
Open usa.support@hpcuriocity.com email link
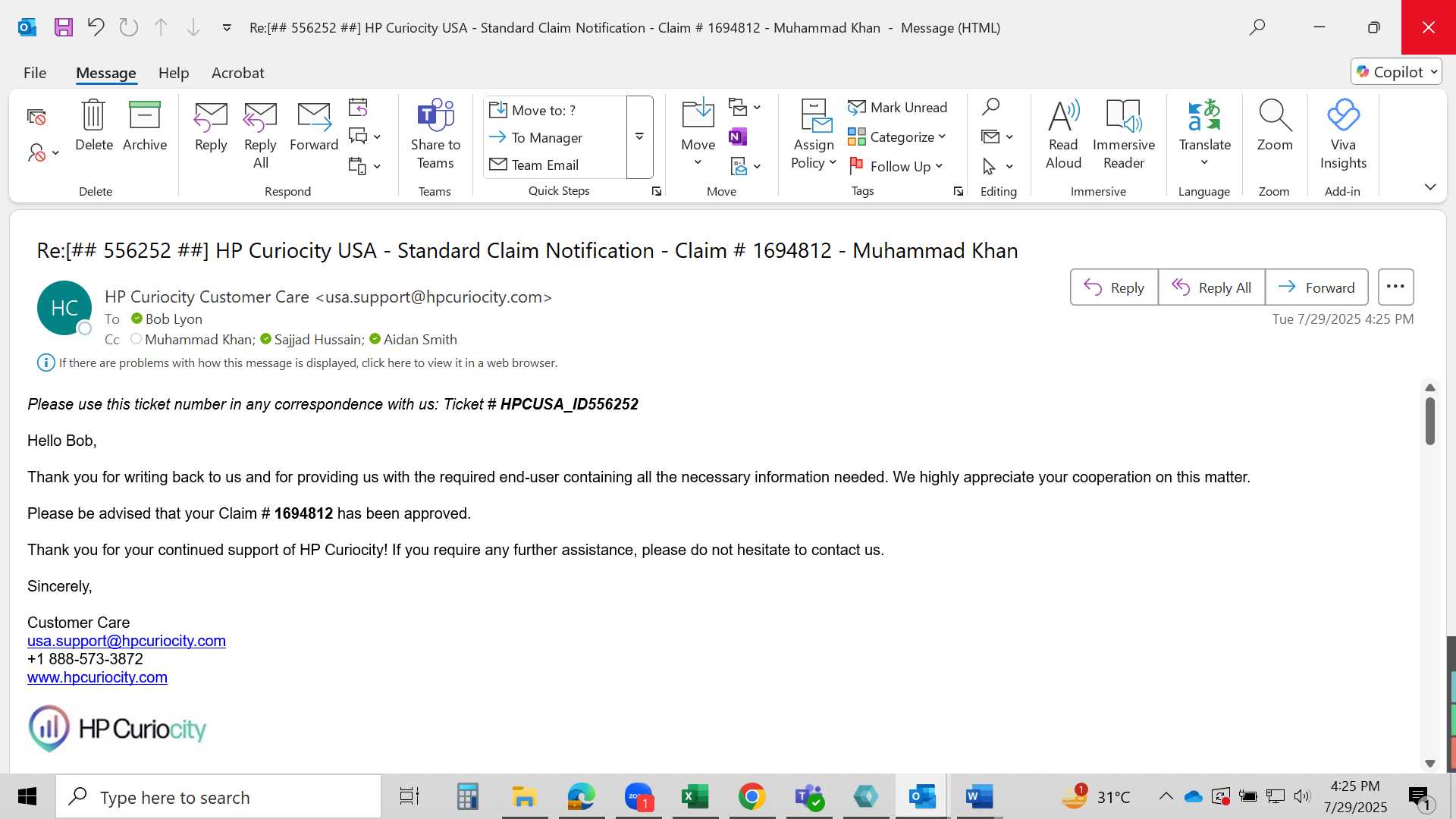(127, 641)
